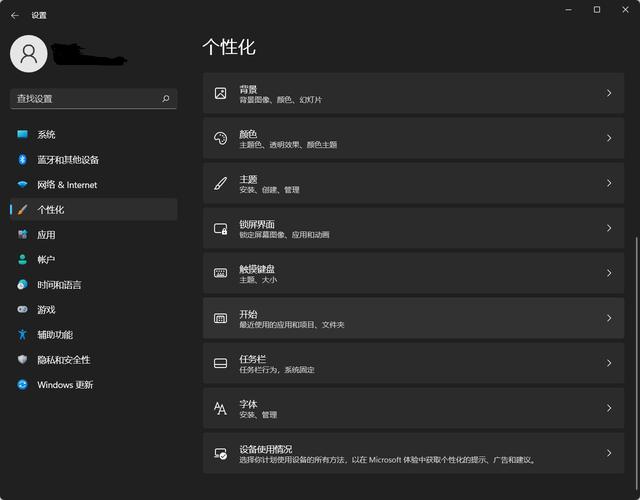Click the 设备使用情况 device icon
Viewport: 640px width, 500px height.
click(x=220, y=453)
